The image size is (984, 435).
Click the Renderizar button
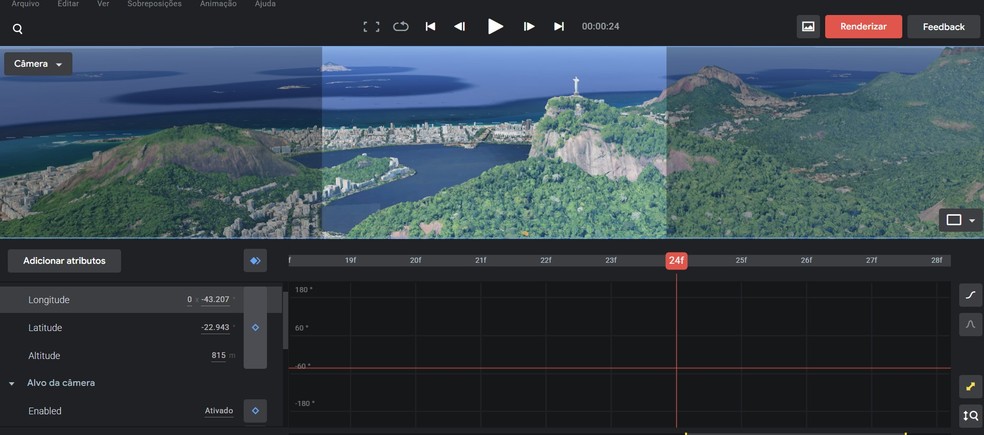pos(863,27)
